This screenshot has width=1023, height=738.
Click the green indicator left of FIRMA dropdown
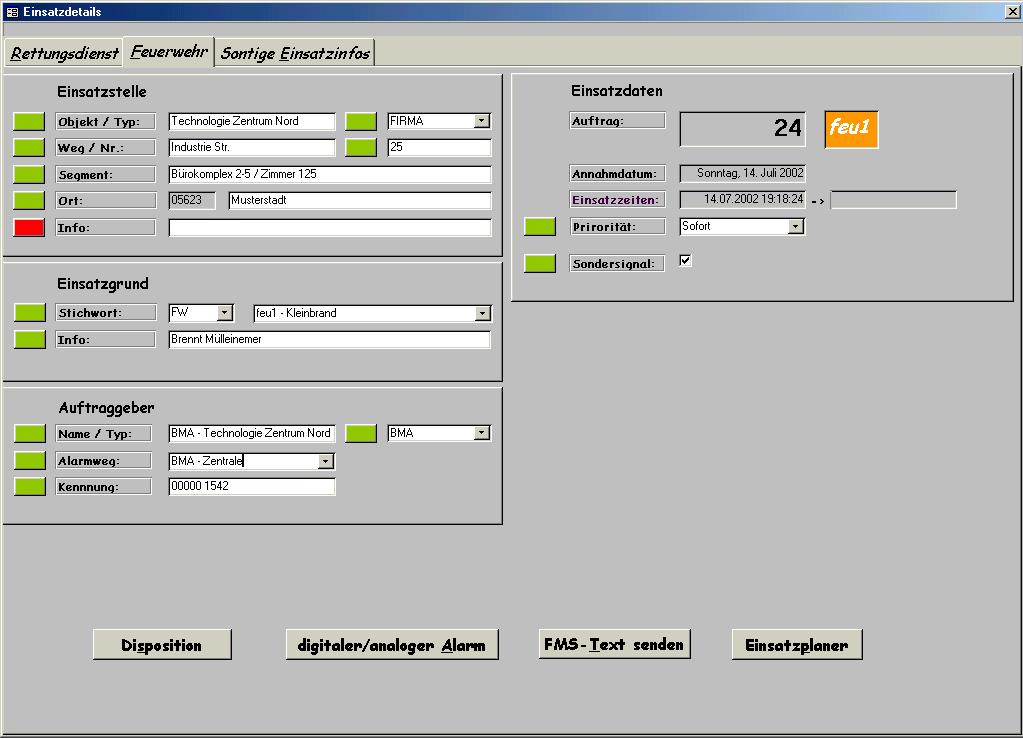point(361,121)
